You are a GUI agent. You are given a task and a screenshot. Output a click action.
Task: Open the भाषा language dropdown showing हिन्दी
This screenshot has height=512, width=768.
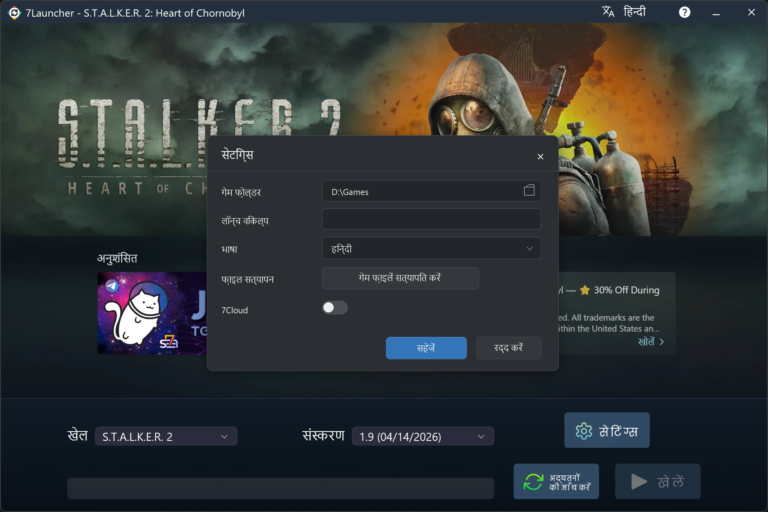point(431,249)
